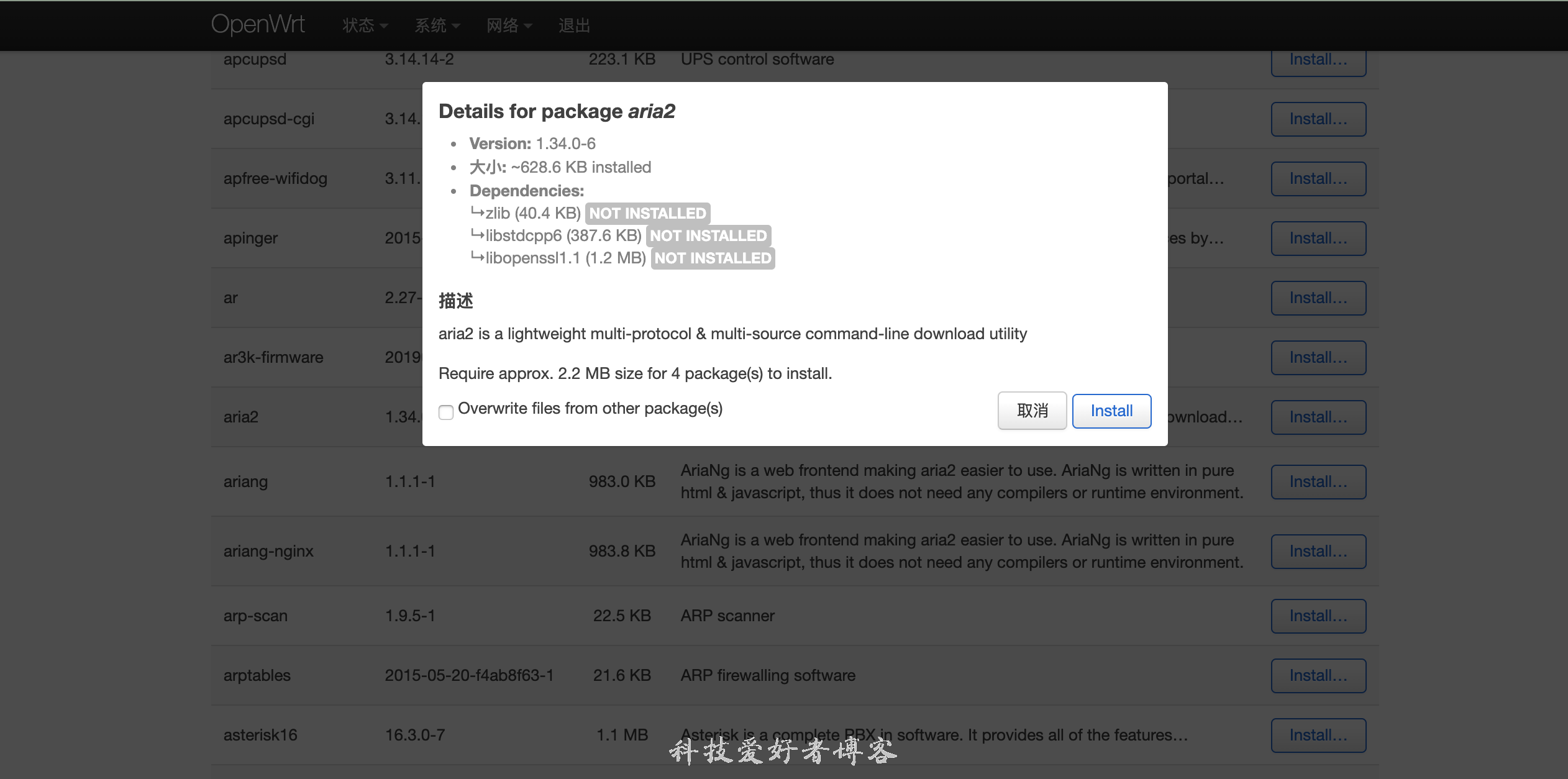Confirm with the Install button in dialog

click(1111, 411)
